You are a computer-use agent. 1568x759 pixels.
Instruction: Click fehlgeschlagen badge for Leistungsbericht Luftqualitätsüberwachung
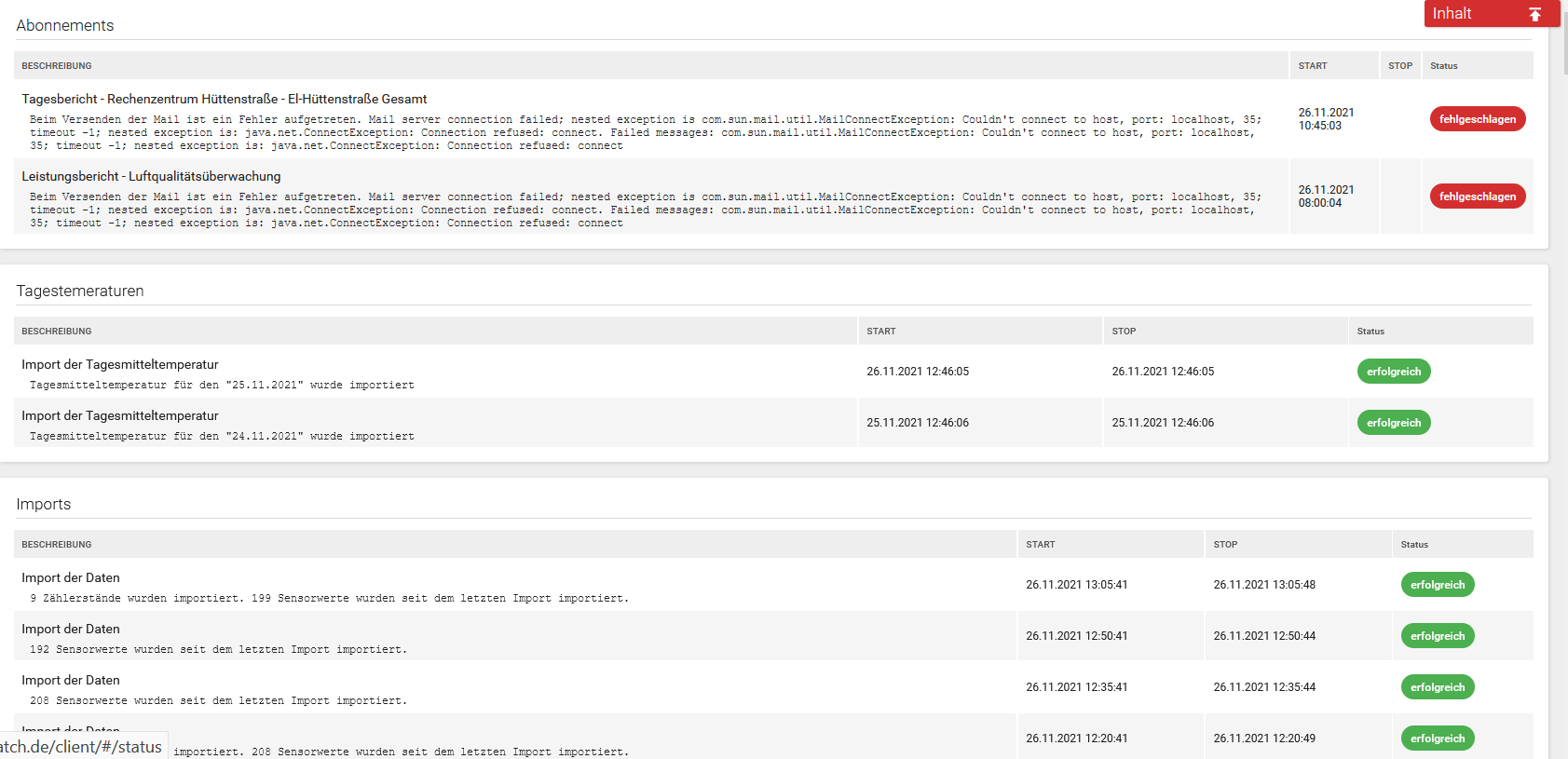[1477, 197]
